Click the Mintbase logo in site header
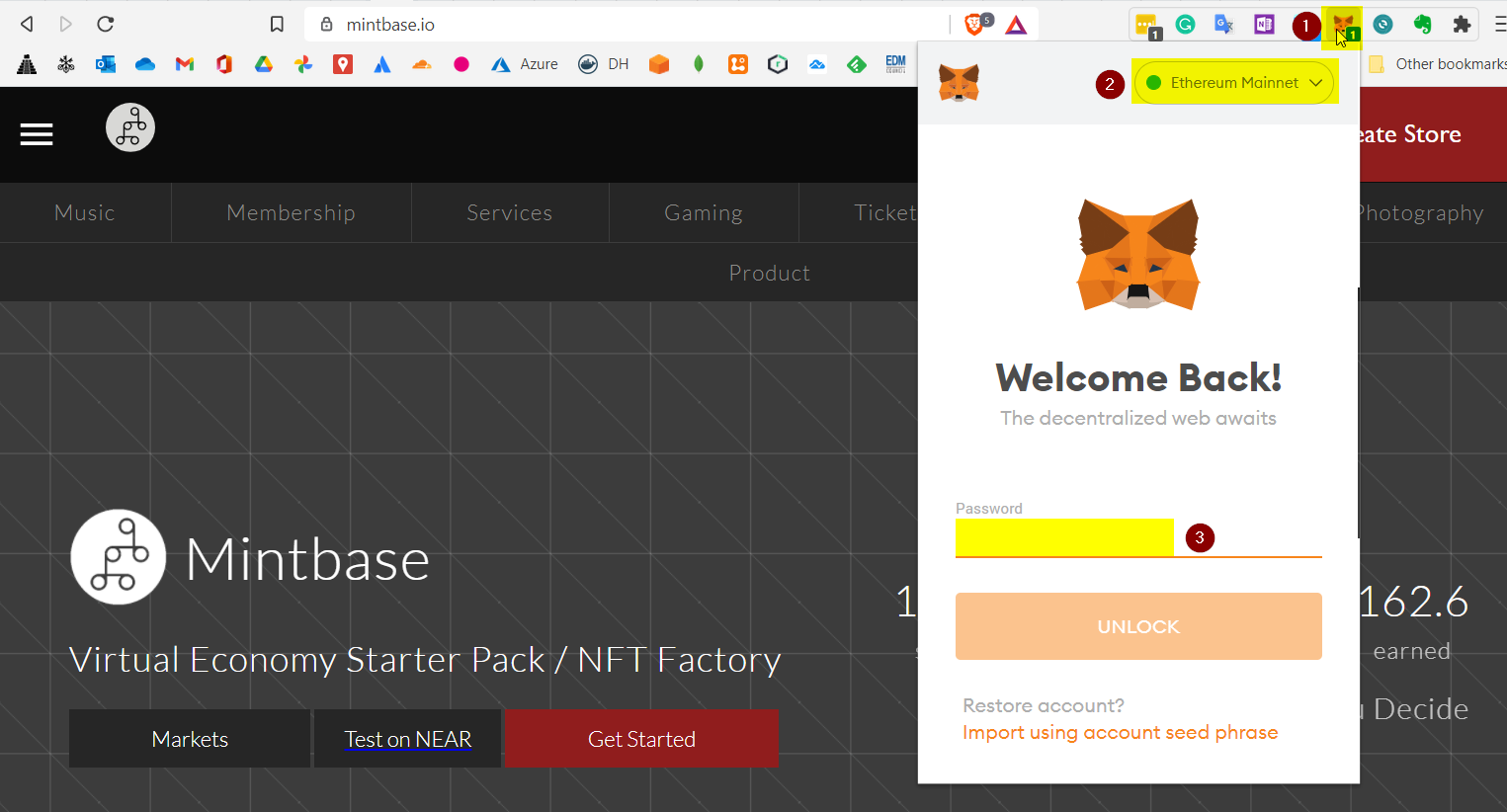The width and height of the screenshot is (1507, 812). pyautogui.click(x=130, y=127)
